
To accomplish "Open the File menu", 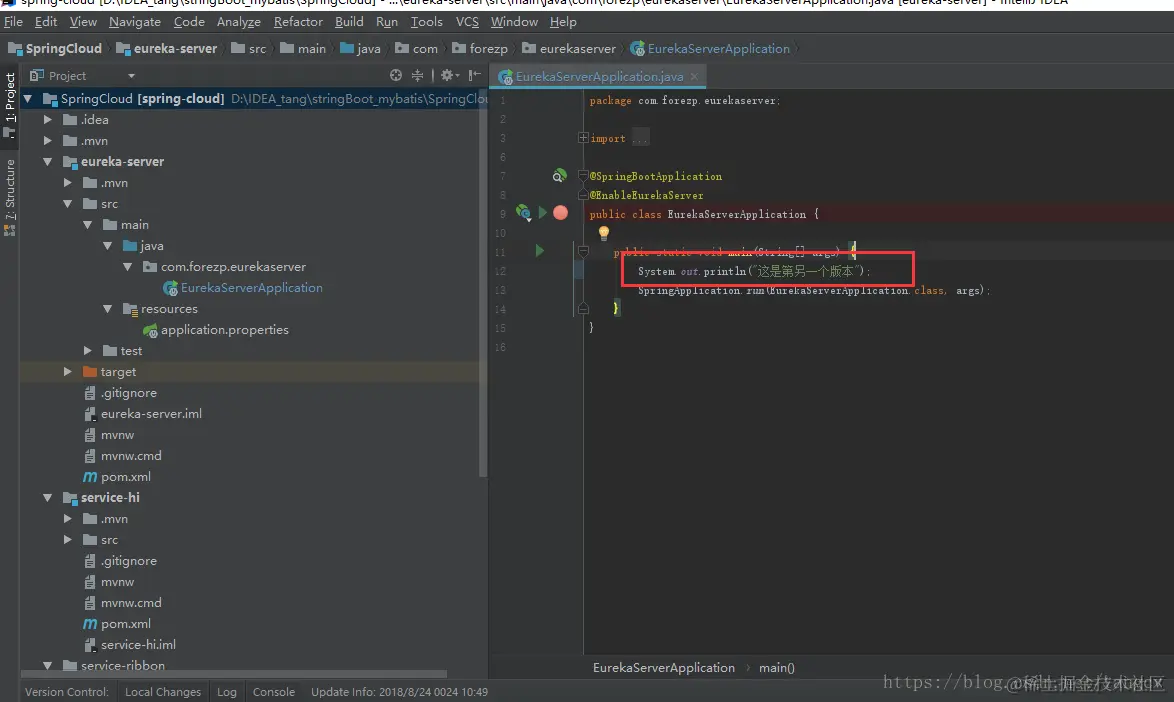I will click(13, 22).
